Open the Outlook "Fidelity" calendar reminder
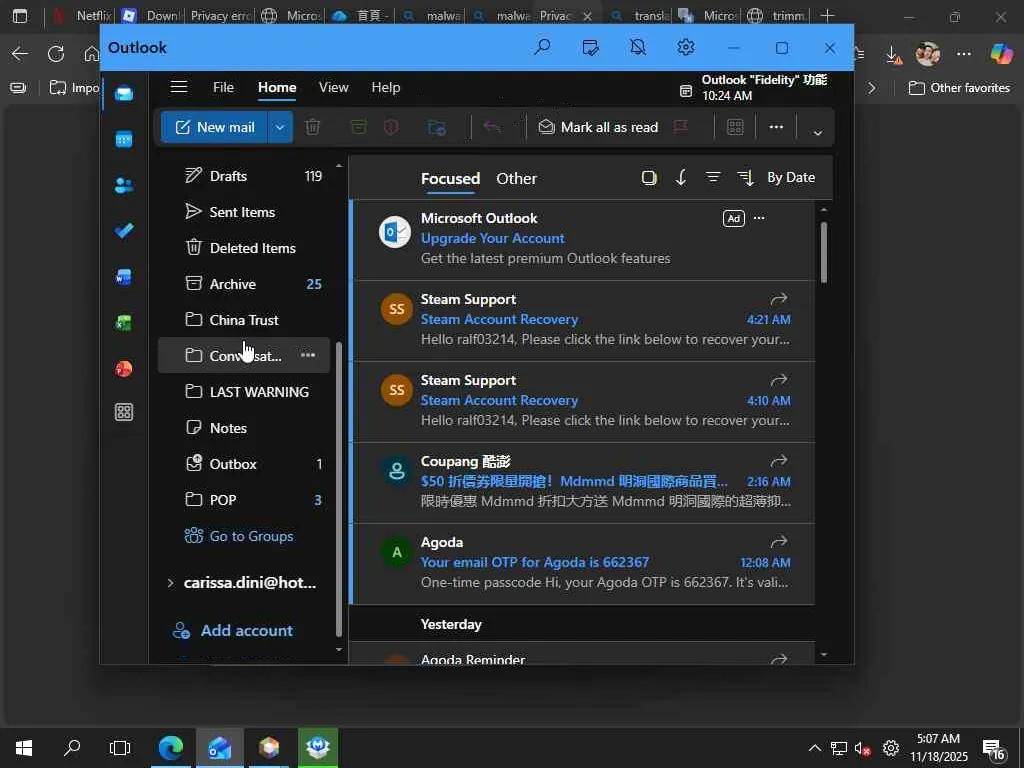Screen dimensions: 1024x768 pos(753,88)
